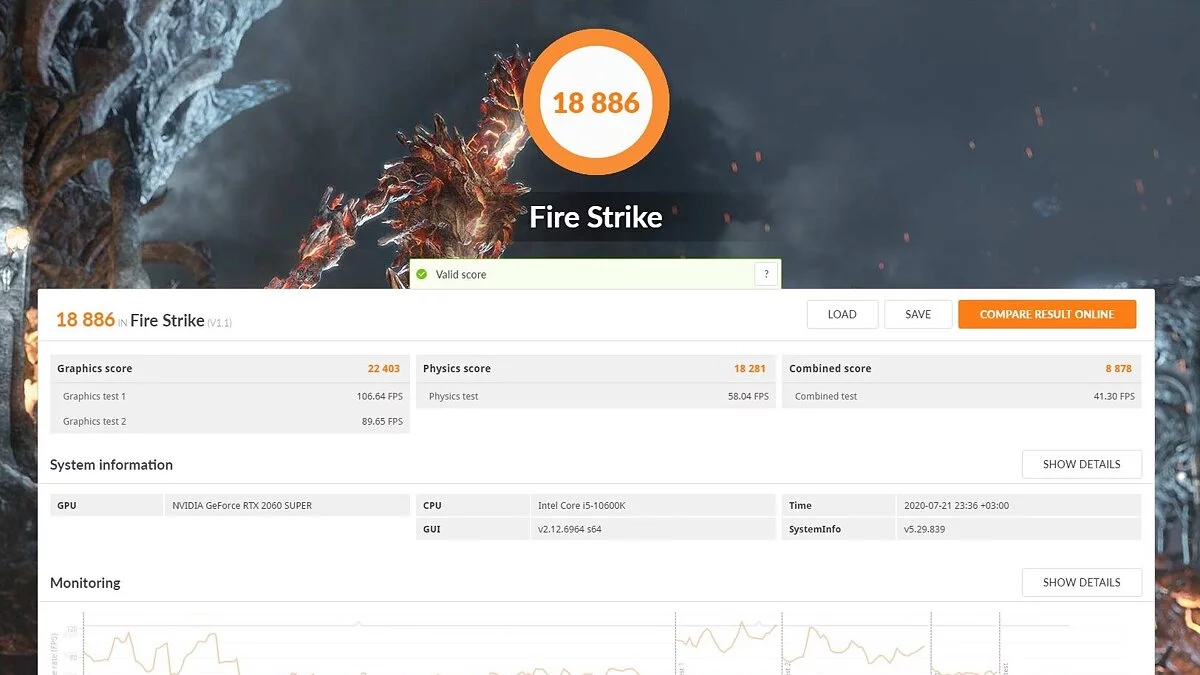
Task: Click the Fire Strike title banner
Action: point(596,217)
